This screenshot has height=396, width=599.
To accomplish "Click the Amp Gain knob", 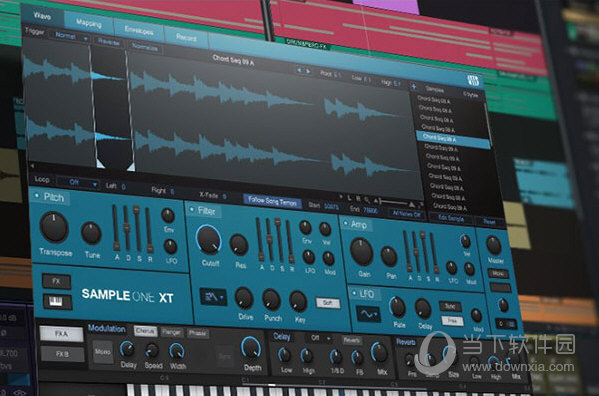I will coord(361,252).
